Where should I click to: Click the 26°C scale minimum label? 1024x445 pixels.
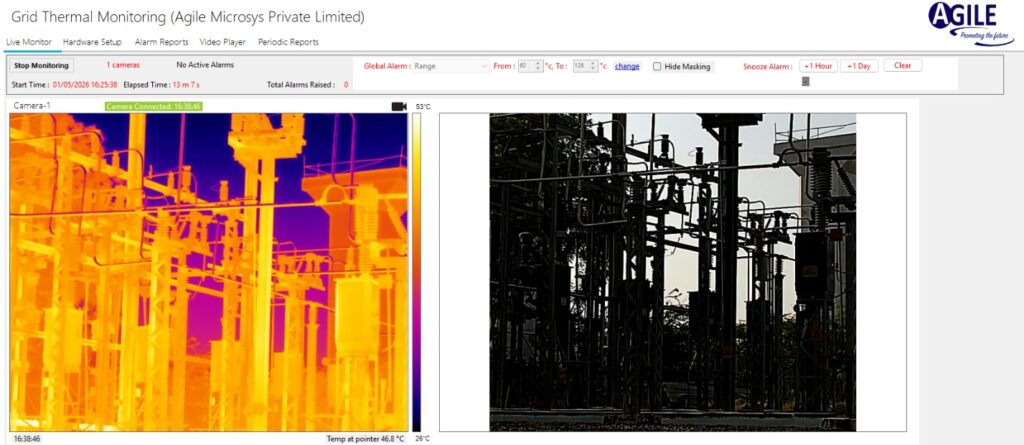pos(423,438)
